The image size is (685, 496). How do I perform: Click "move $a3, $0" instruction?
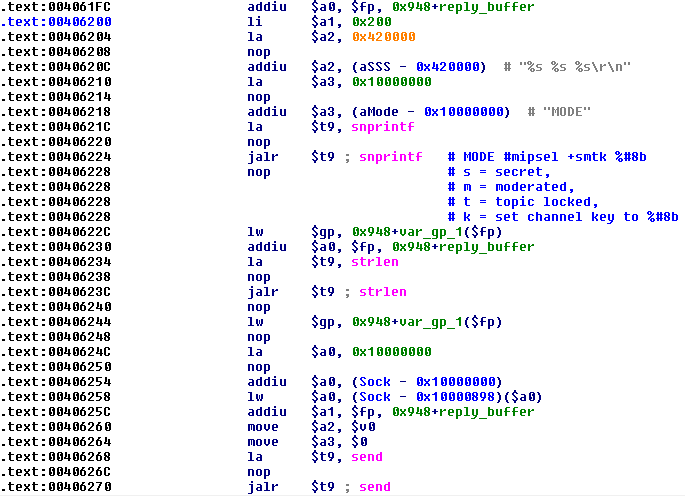[308, 442]
